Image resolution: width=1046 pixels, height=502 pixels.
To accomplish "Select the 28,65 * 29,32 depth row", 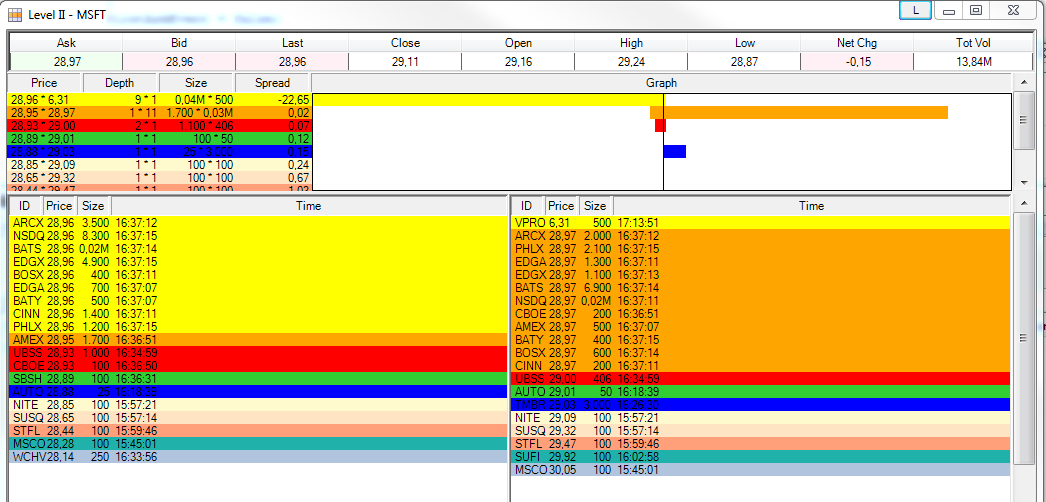I will tap(159, 178).
